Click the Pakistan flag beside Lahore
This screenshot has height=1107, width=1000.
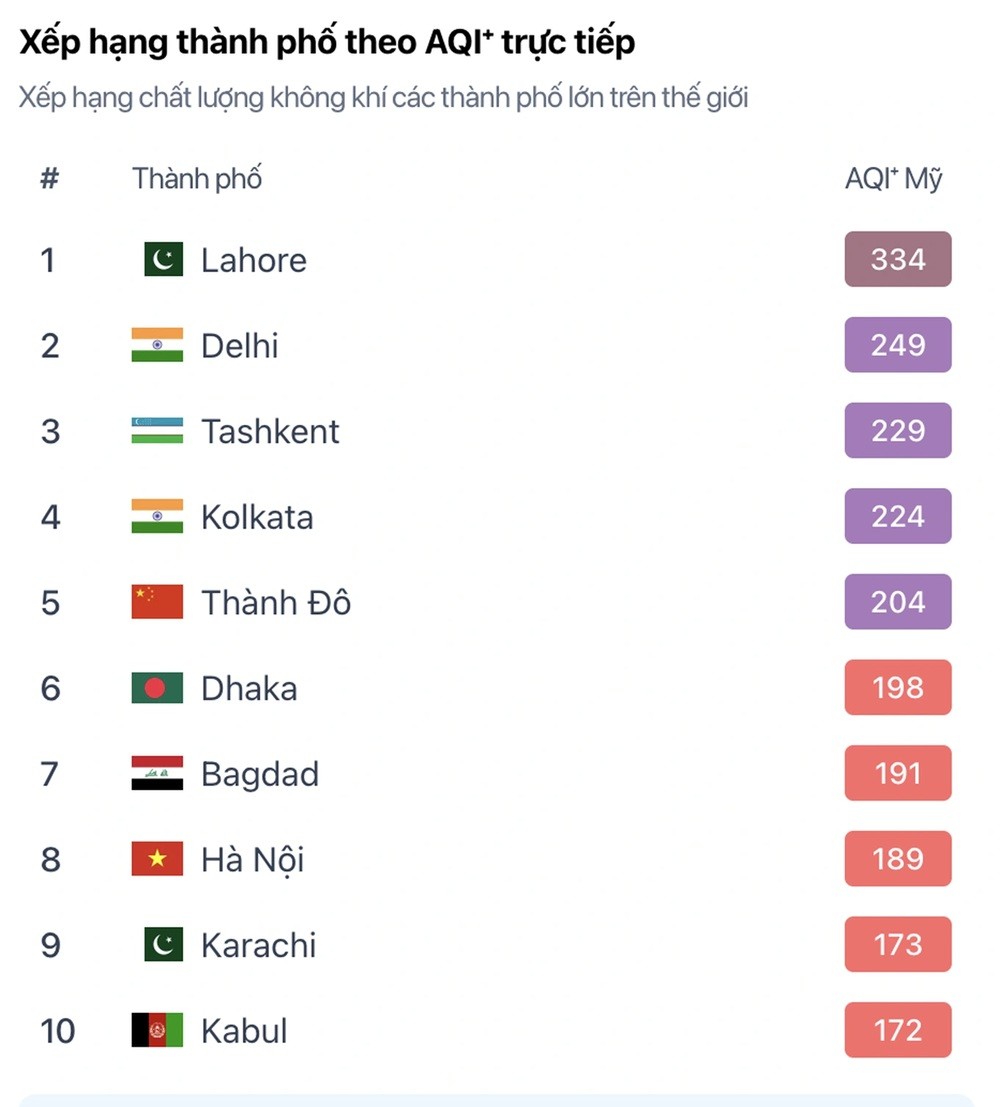click(x=163, y=260)
